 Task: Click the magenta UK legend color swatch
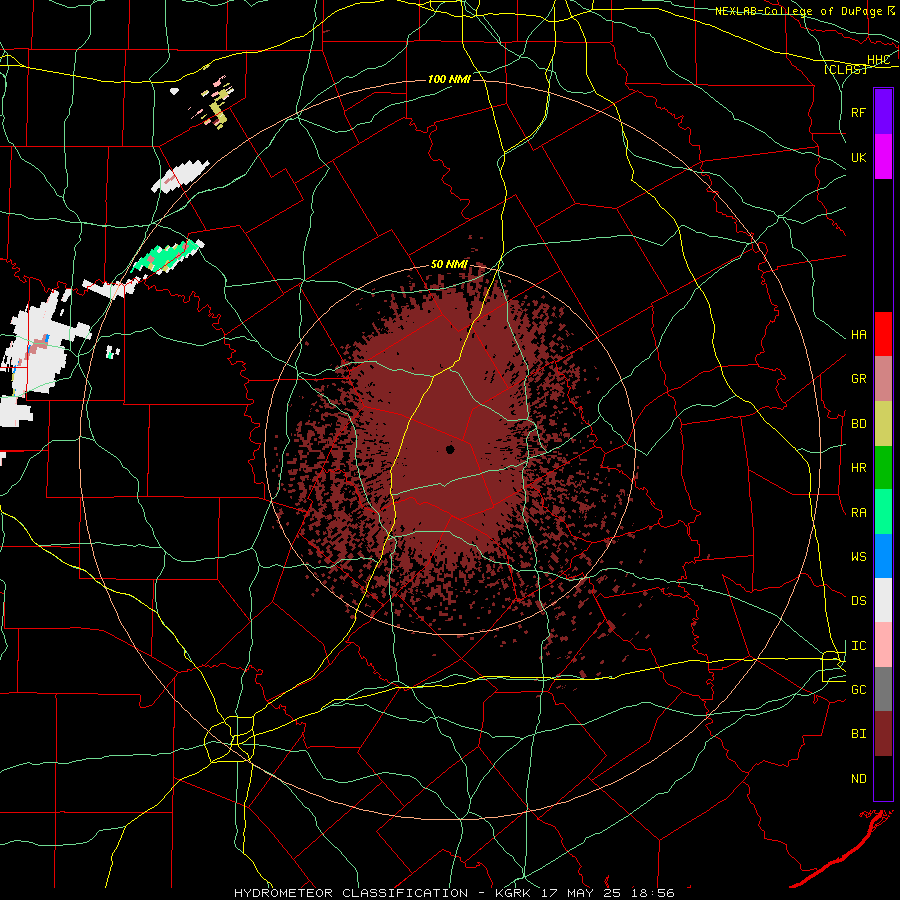883,157
